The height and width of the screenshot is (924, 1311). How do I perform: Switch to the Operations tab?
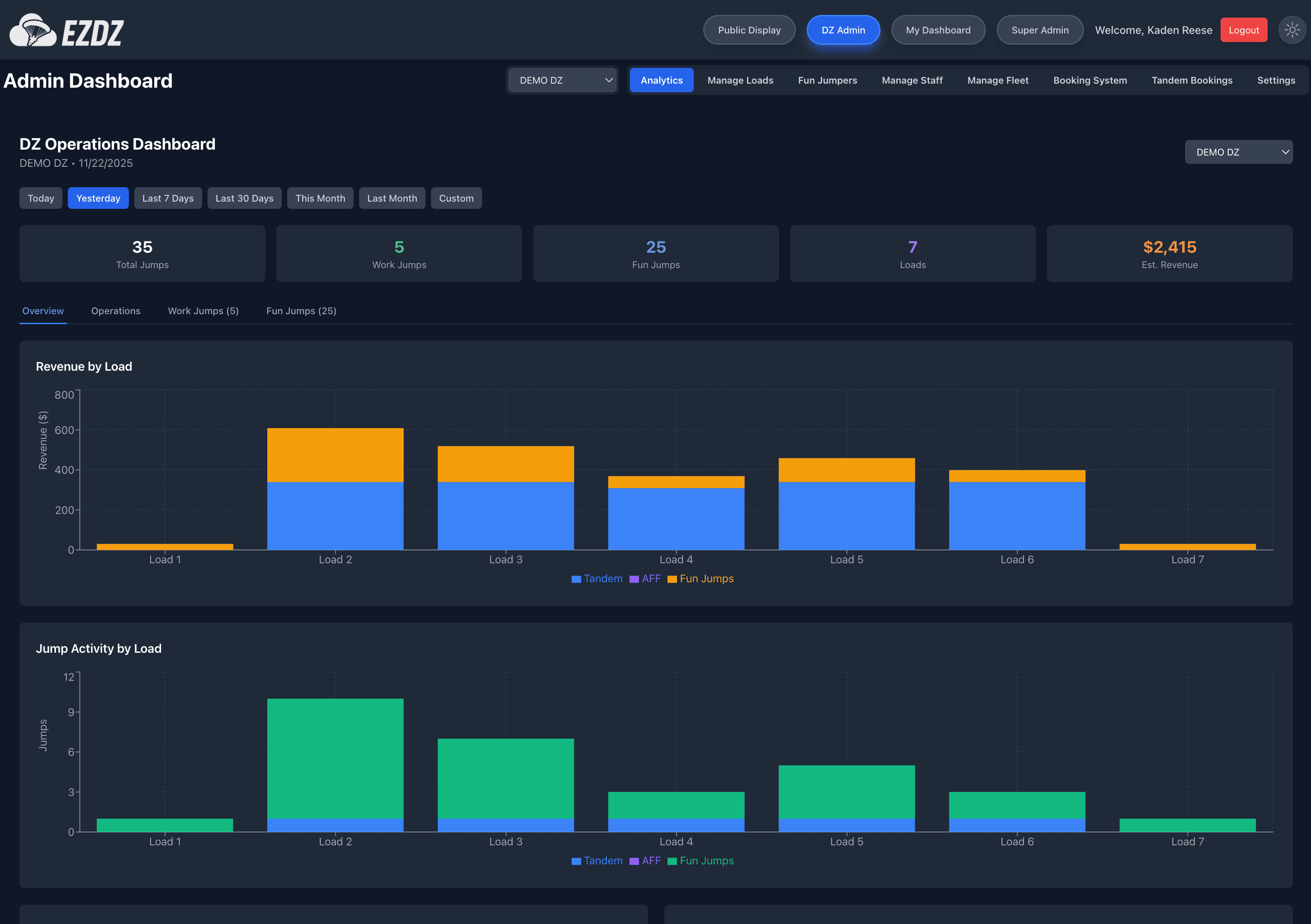(115, 311)
